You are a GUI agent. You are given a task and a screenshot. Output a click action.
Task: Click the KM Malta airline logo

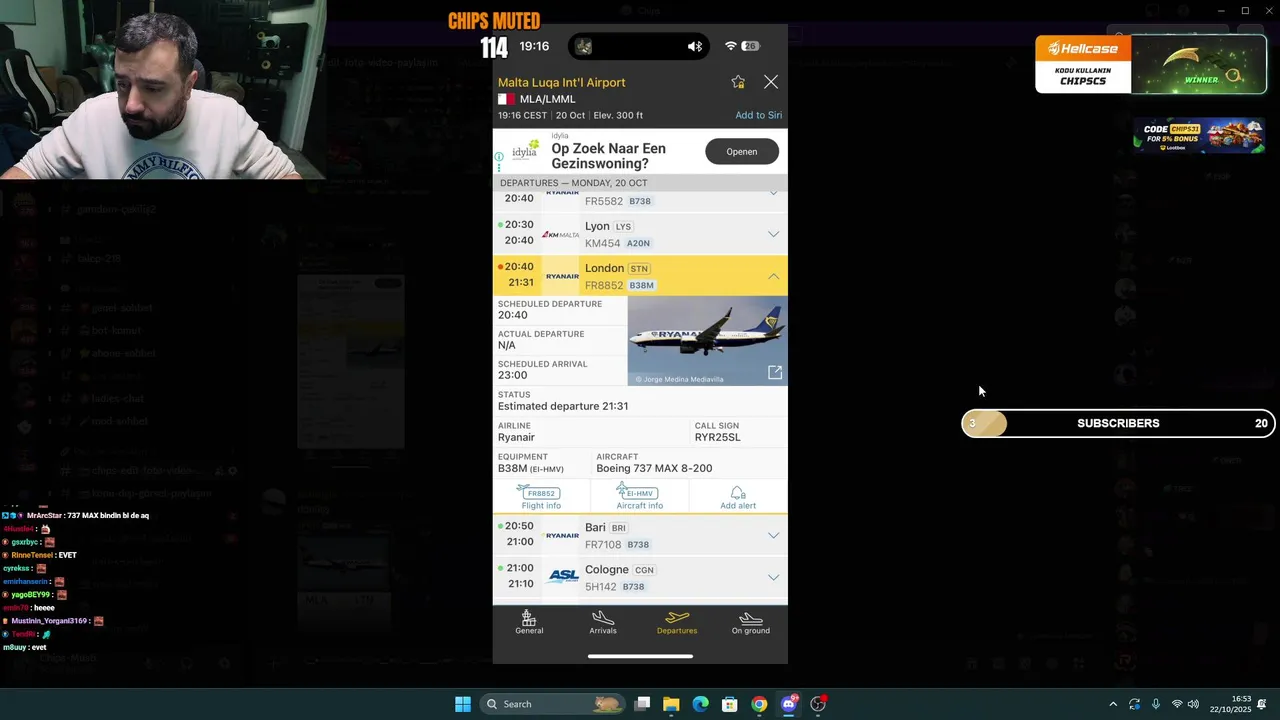[561, 235]
